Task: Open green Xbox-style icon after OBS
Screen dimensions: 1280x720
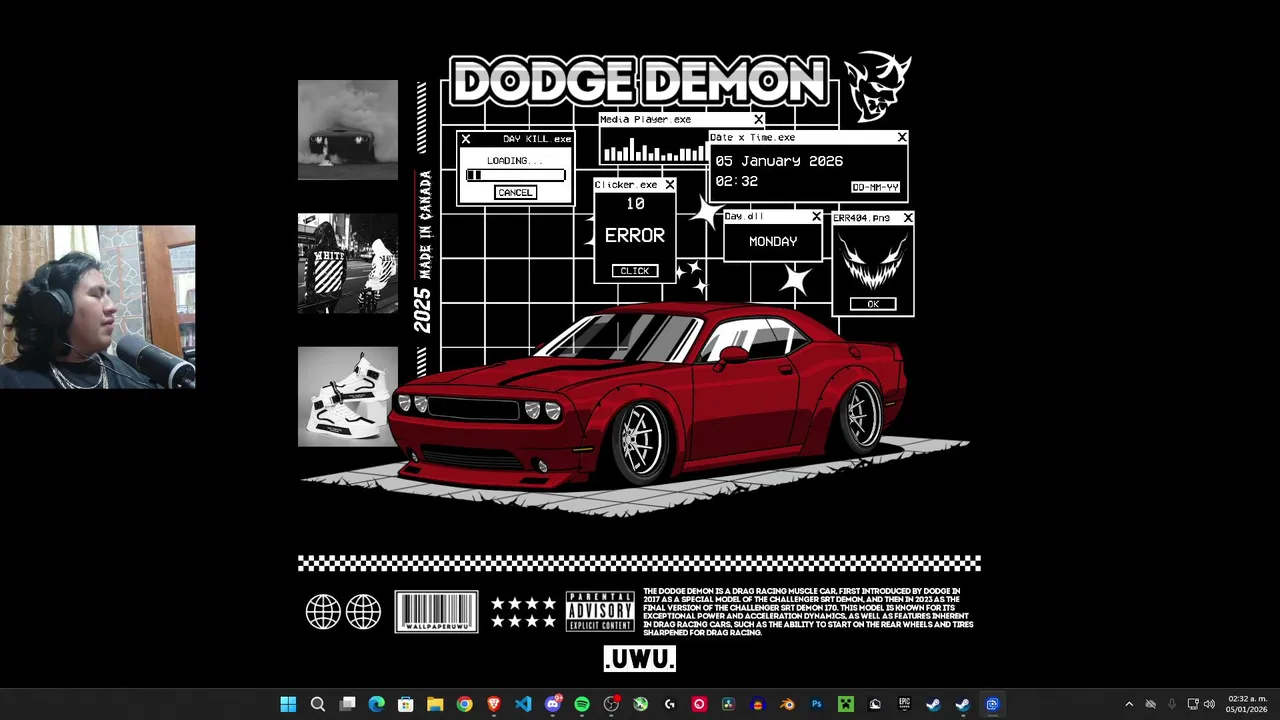Action: point(640,704)
